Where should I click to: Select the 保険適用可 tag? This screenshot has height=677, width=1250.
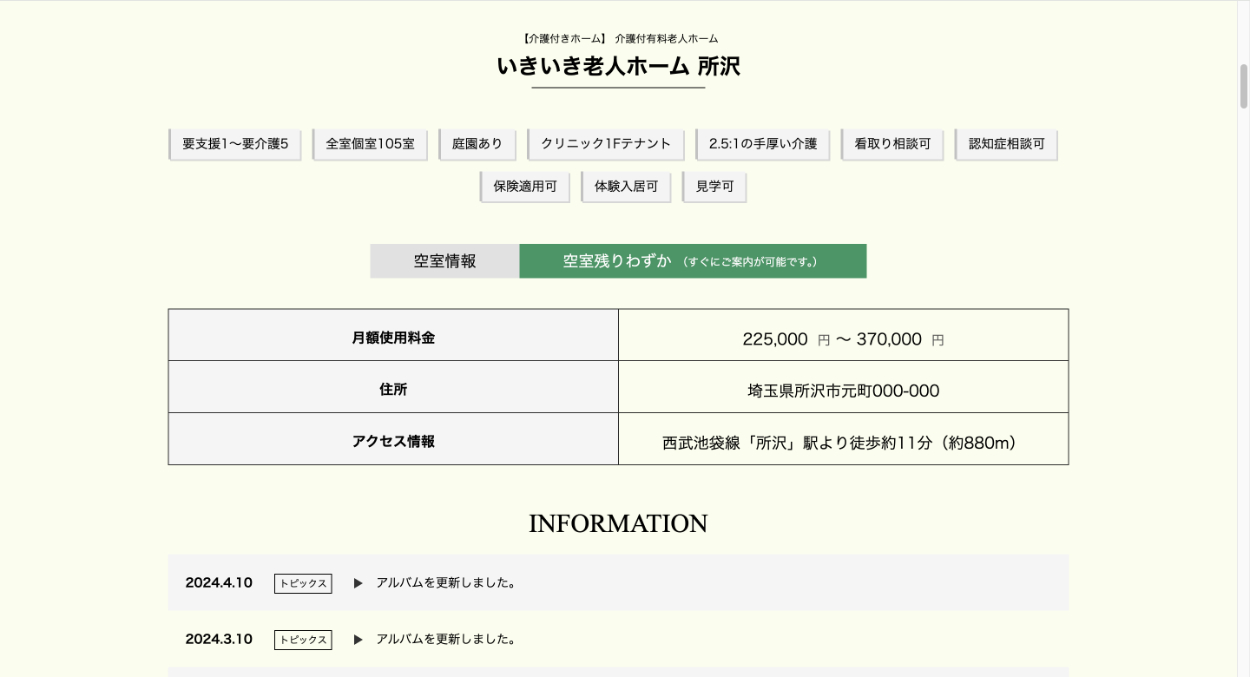525,187
